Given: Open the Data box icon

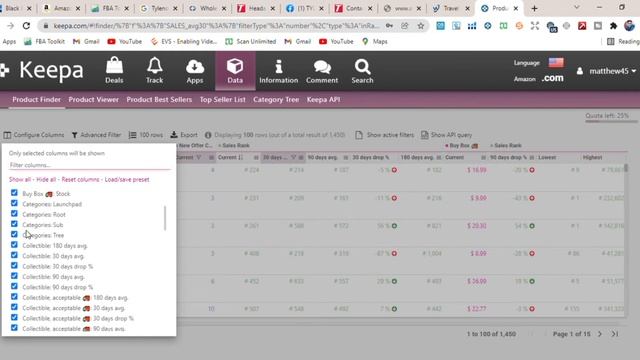Looking at the screenshot, I should [x=235, y=66].
